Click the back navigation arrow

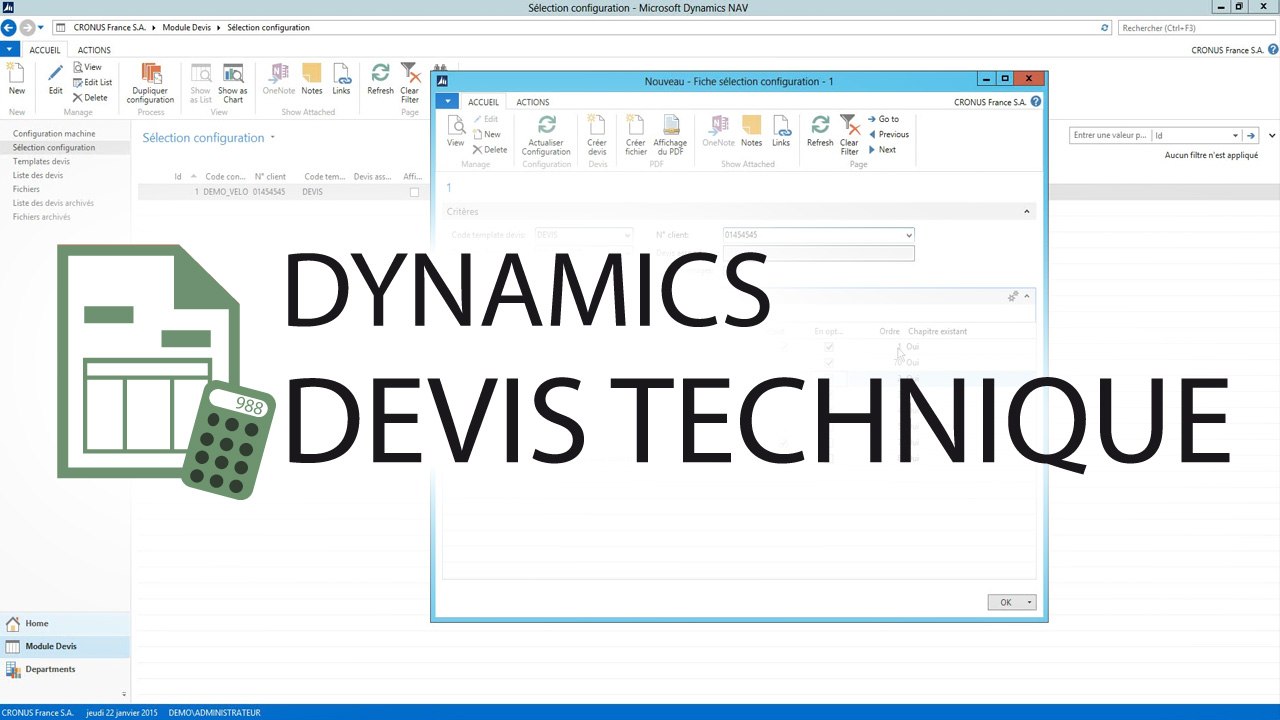pyautogui.click(x=9, y=28)
